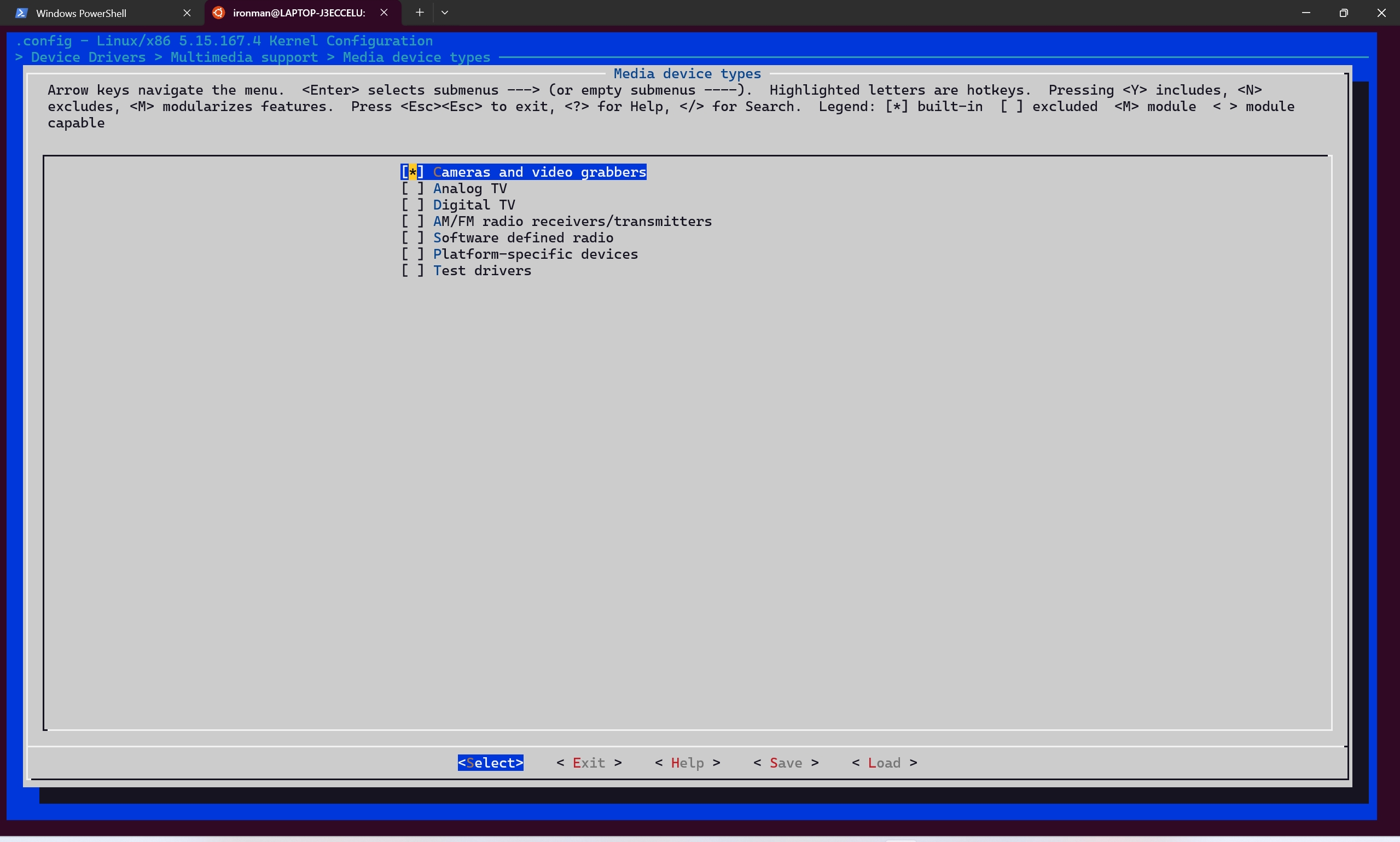The height and width of the screenshot is (842, 1400).
Task: Click the Cameras and video grabbers label
Action: pos(539,172)
